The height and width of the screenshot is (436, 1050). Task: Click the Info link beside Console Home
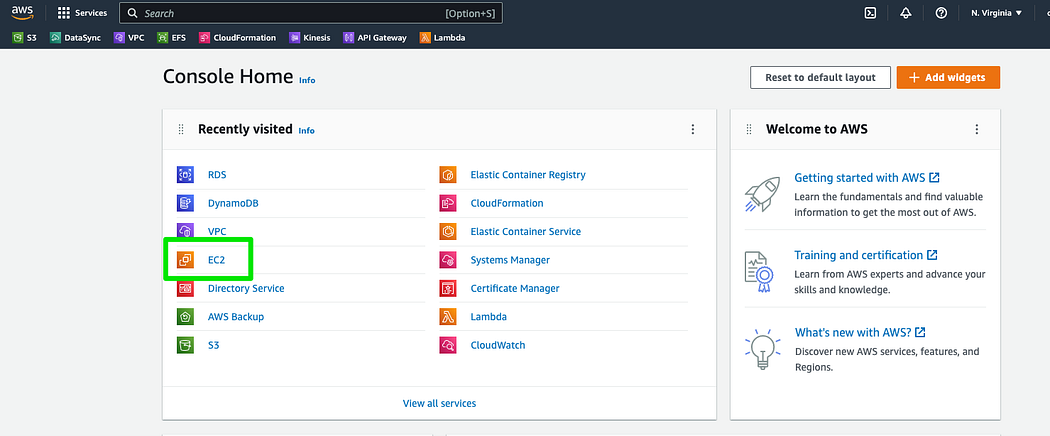pos(307,80)
